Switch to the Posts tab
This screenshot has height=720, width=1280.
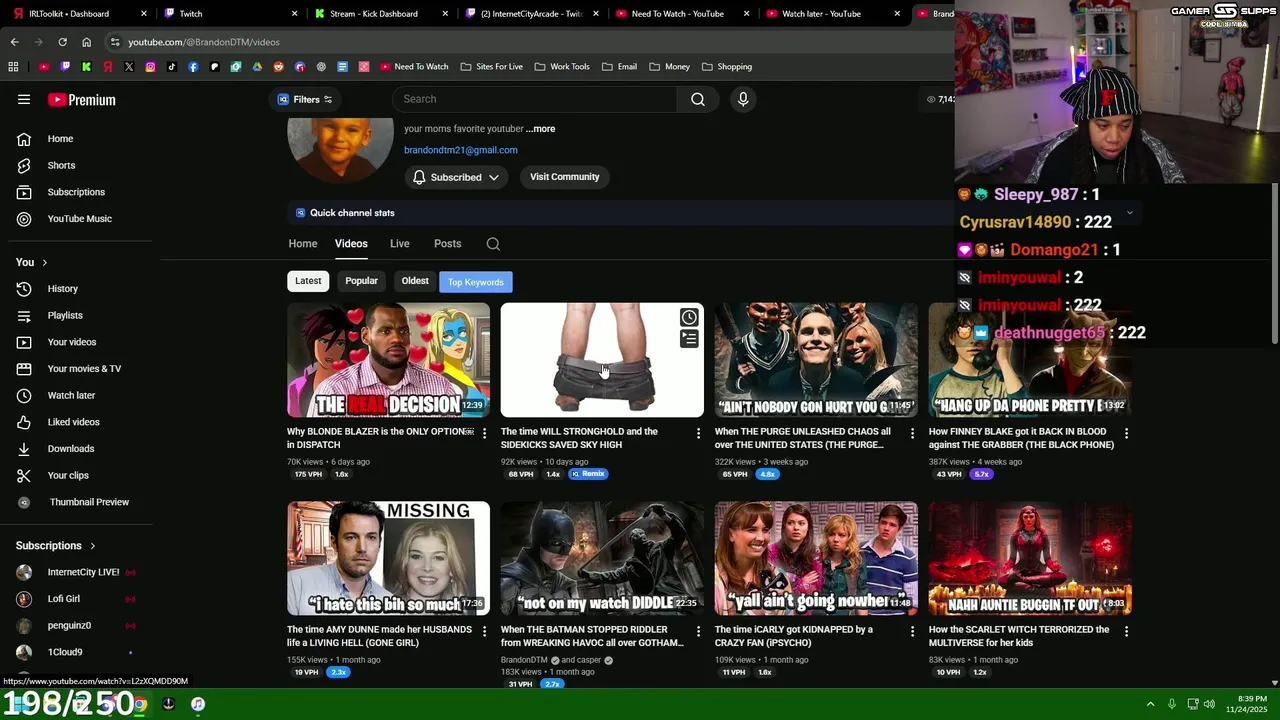click(447, 244)
